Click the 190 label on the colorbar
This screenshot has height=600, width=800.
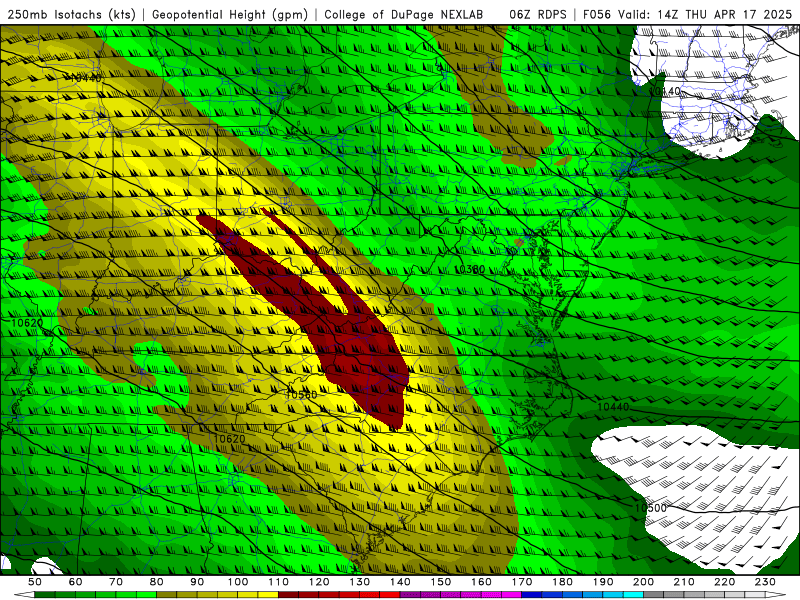(603, 582)
